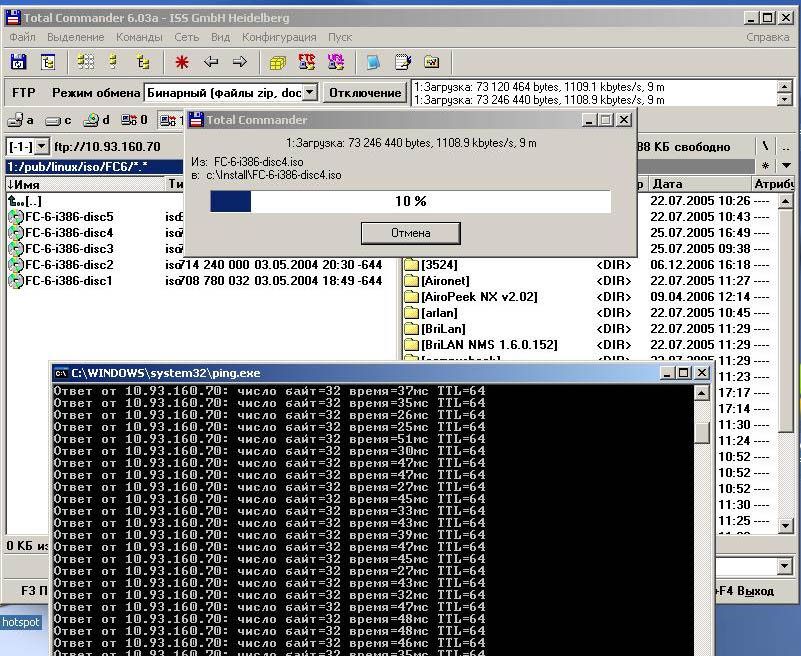Select the [Aironet] folder
The height and width of the screenshot is (656, 801).
437,280
